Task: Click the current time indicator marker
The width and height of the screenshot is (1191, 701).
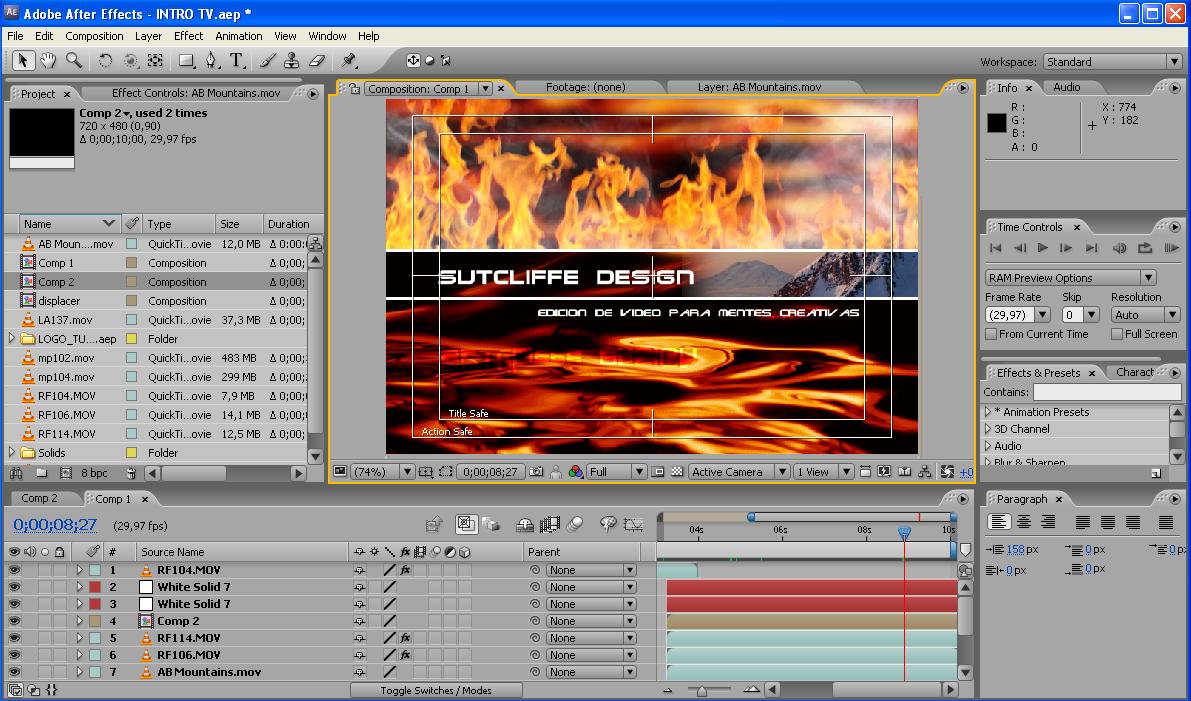Action: click(x=904, y=532)
